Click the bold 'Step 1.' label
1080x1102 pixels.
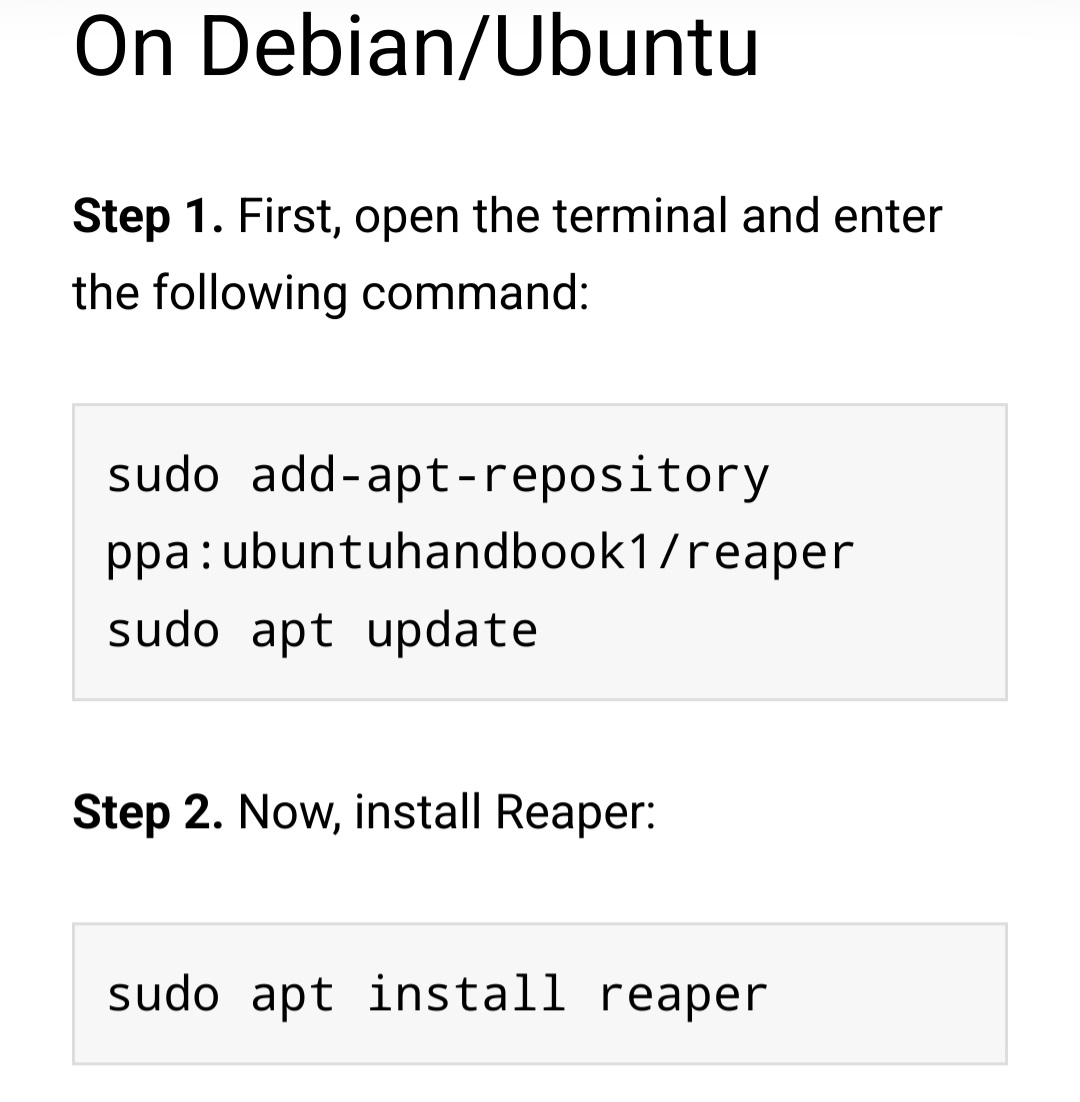tap(148, 216)
